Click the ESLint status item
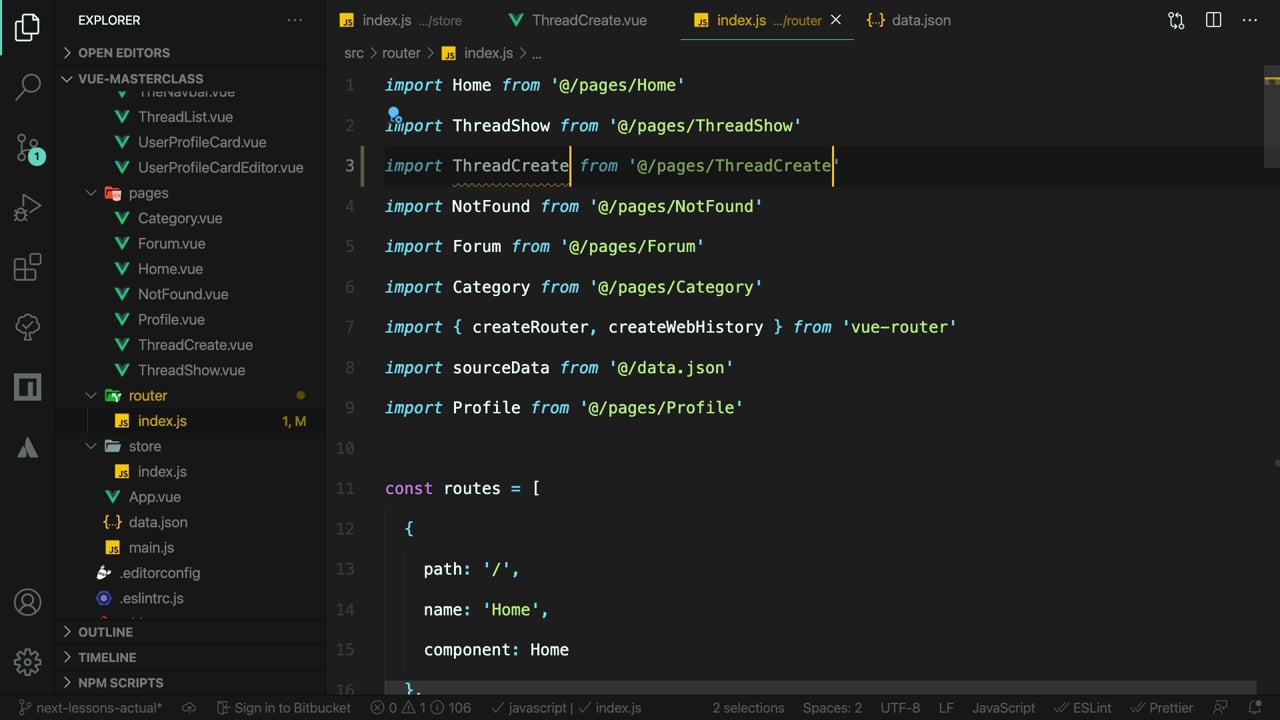The height and width of the screenshot is (720, 1280). [x=1084, y=708]
